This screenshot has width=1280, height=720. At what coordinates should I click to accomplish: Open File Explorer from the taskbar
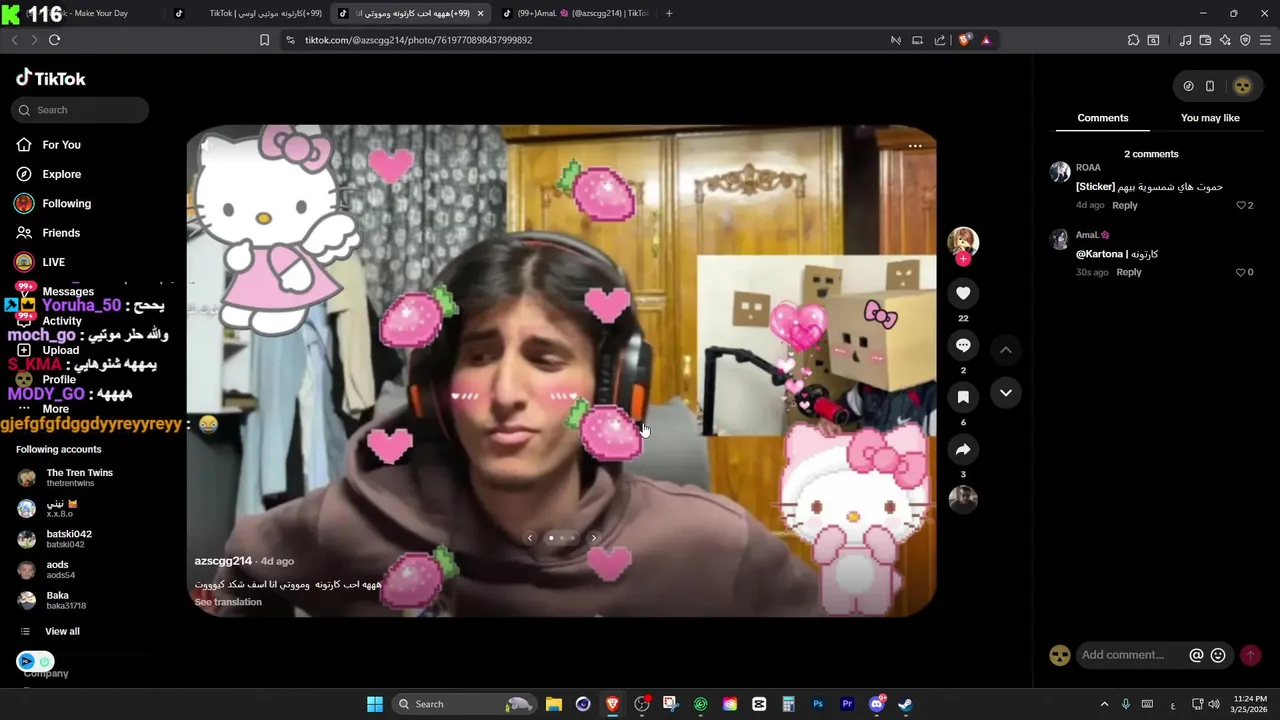pos(554,704)
